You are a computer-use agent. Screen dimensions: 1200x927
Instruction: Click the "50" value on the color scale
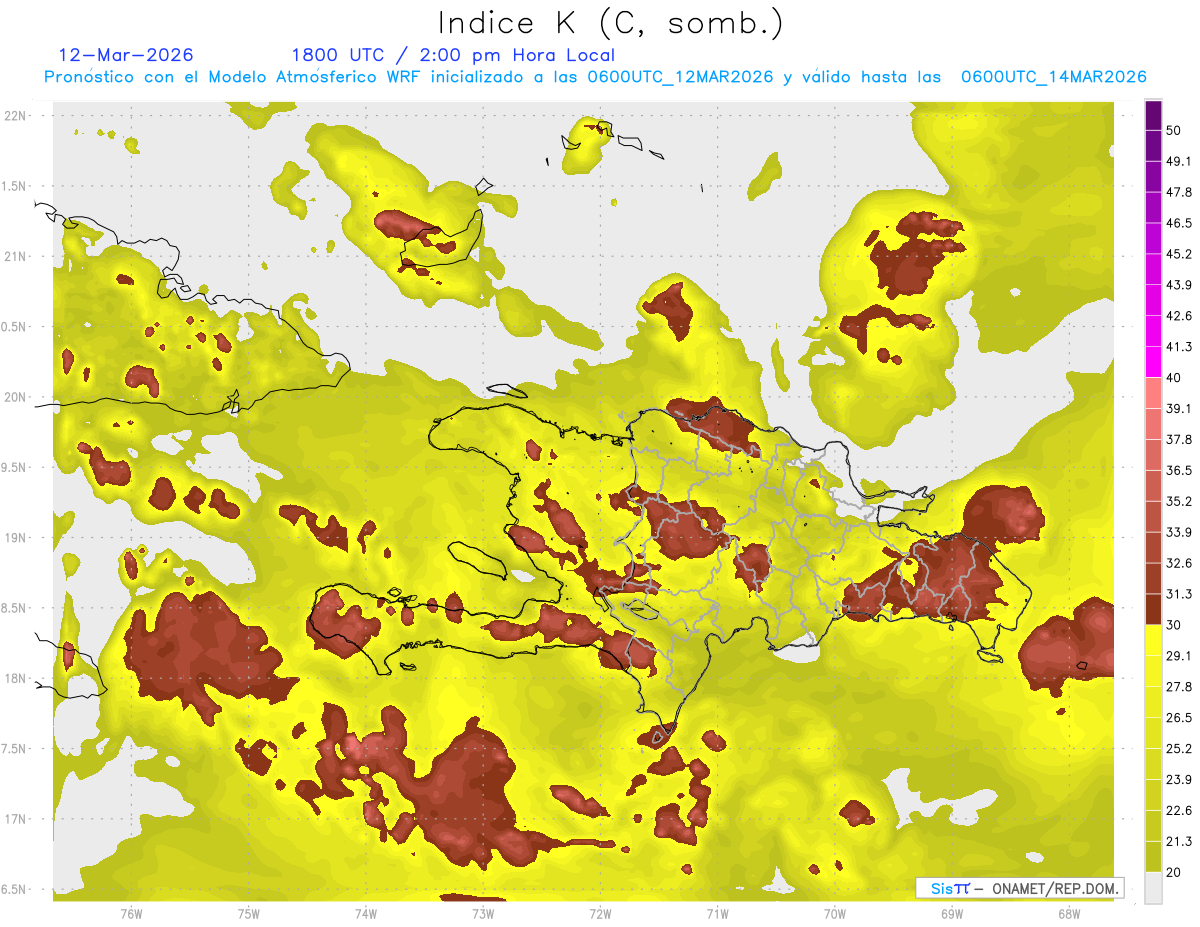point(1174,131)
